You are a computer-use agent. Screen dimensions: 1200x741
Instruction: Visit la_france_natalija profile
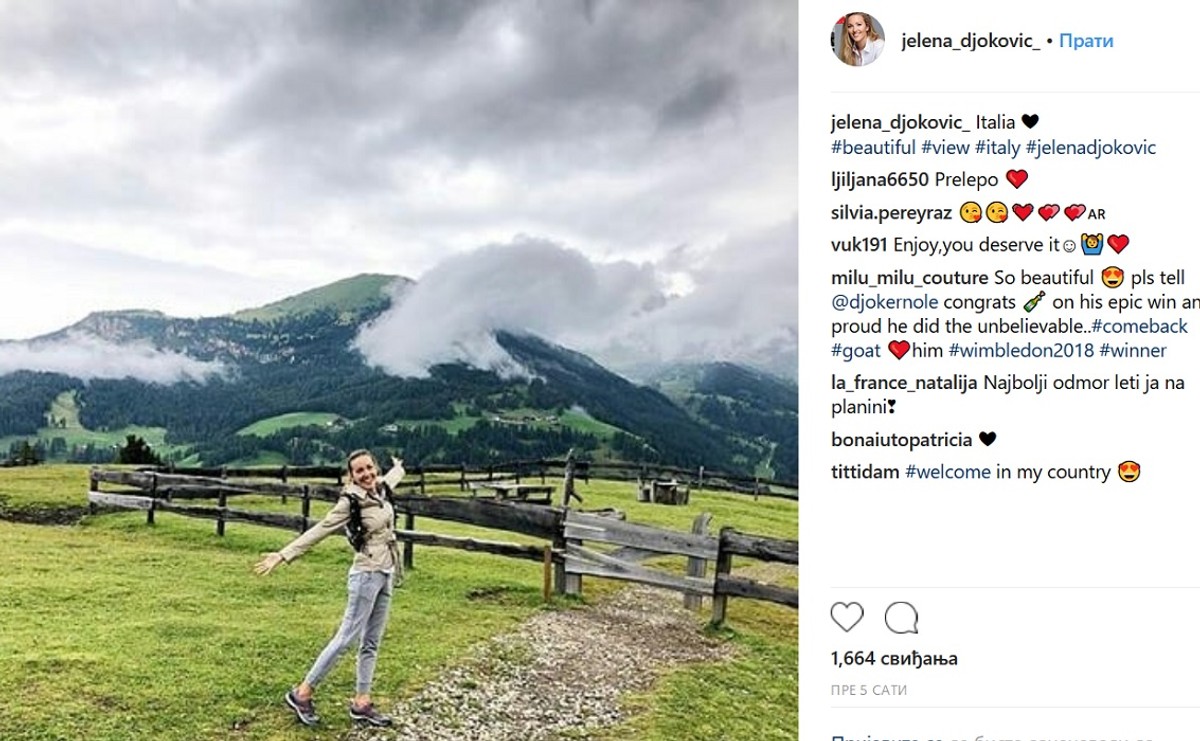[904, 382]
